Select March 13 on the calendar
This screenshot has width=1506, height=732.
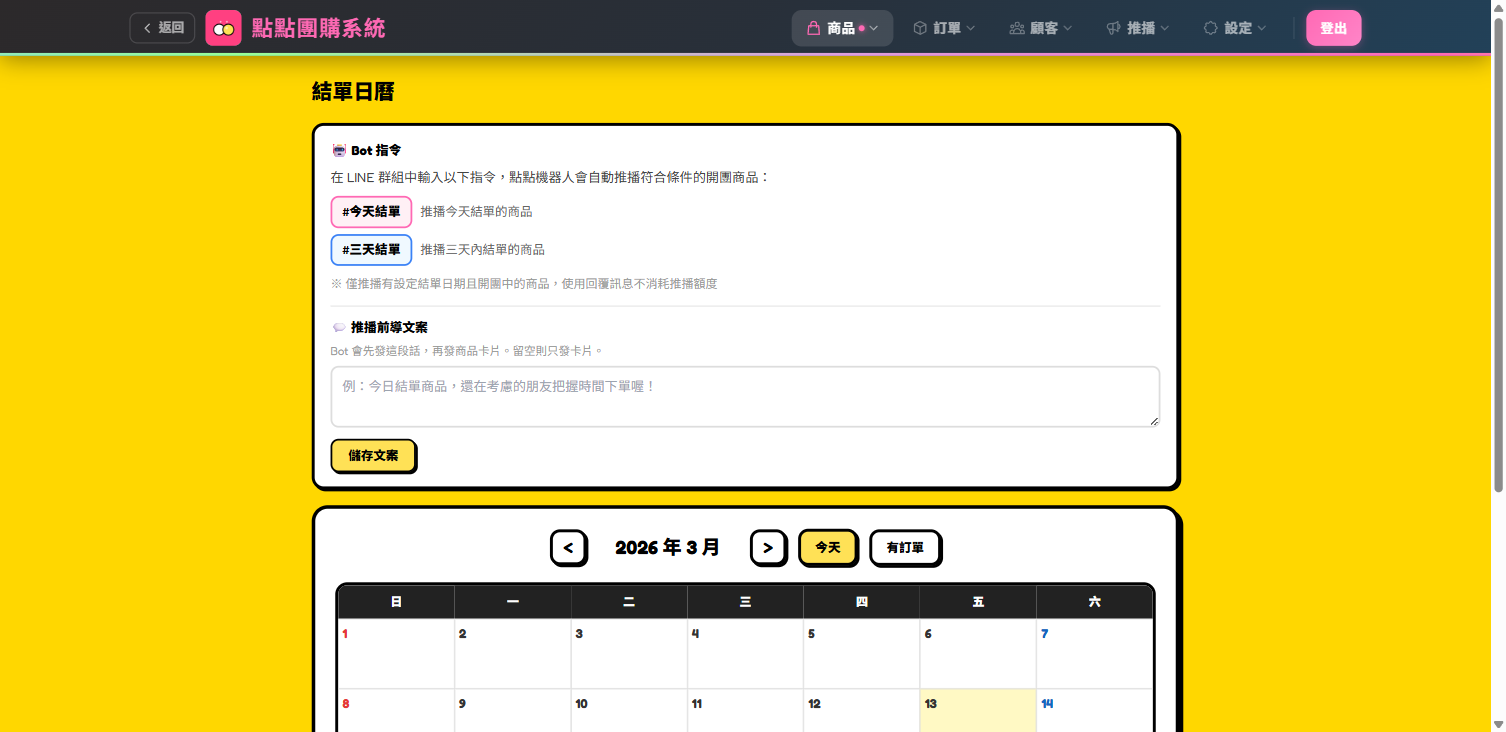point(977,710)
